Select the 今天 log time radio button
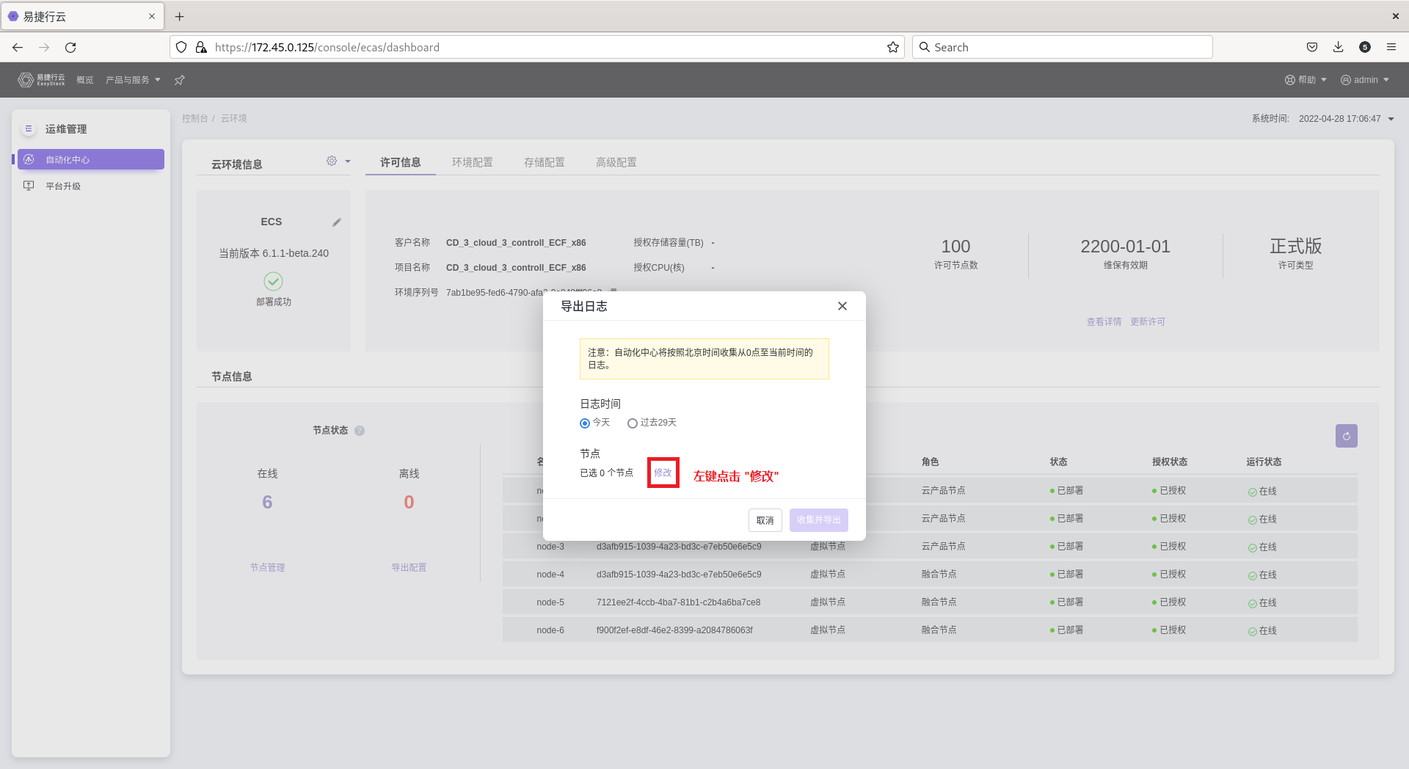 point(585,423)
